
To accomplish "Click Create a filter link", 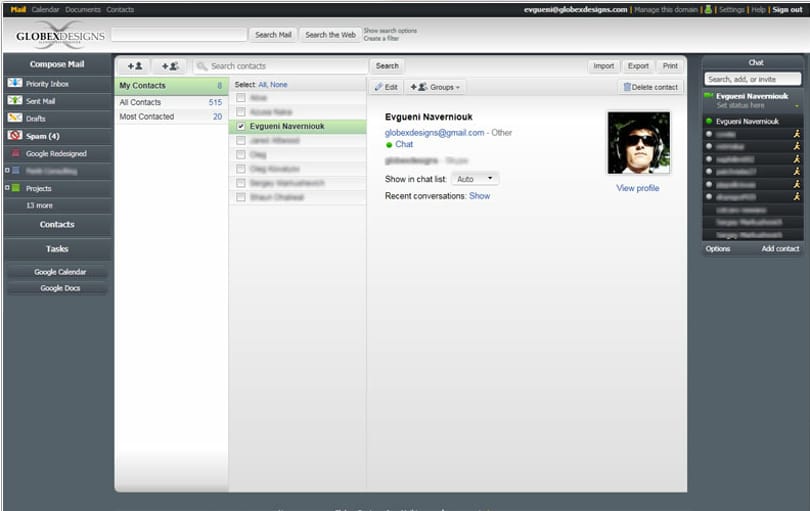I will (x=381, y=38).
